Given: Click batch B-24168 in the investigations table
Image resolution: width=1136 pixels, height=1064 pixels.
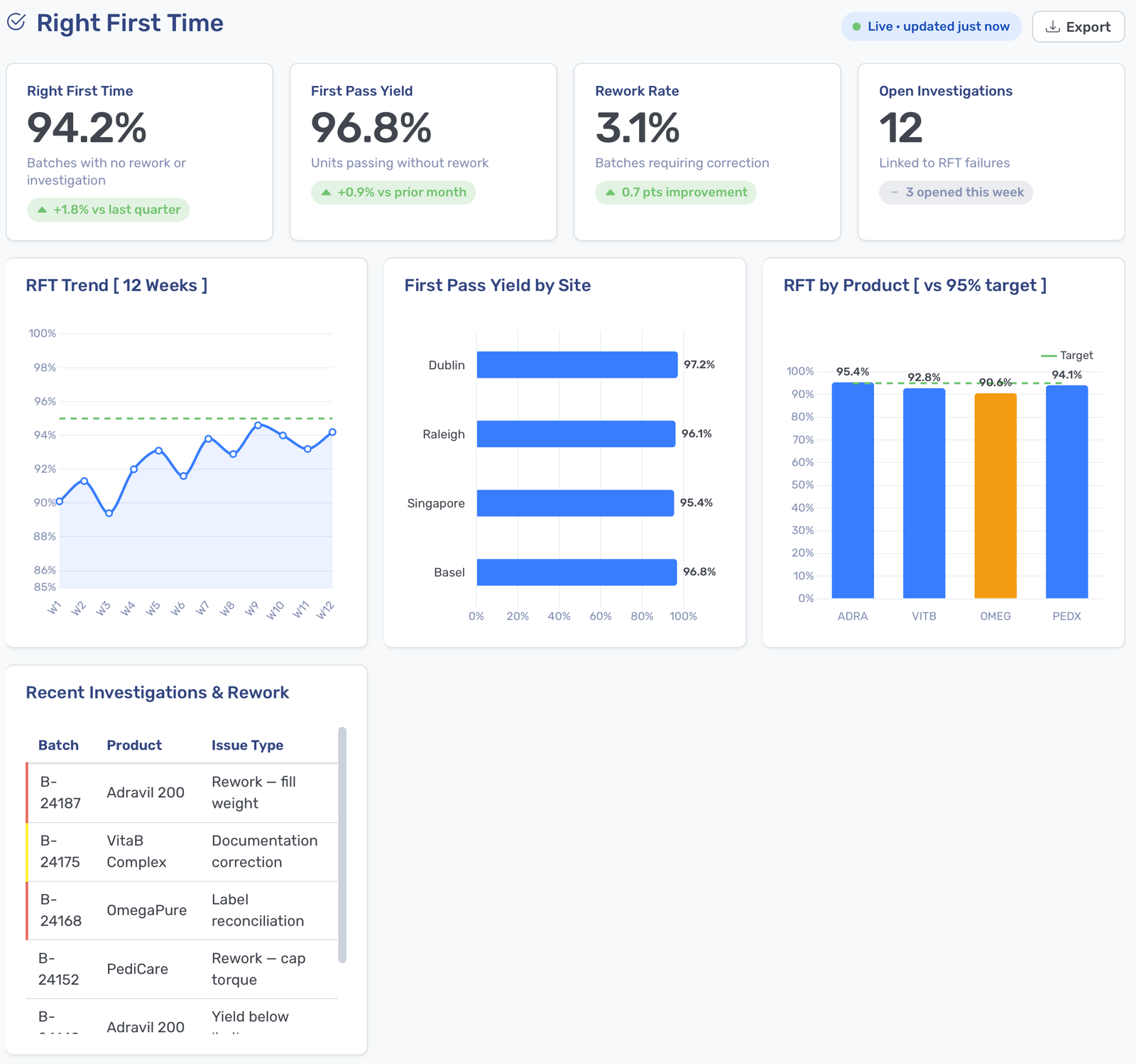Looking at the screenshot, I should coord(60,910).
